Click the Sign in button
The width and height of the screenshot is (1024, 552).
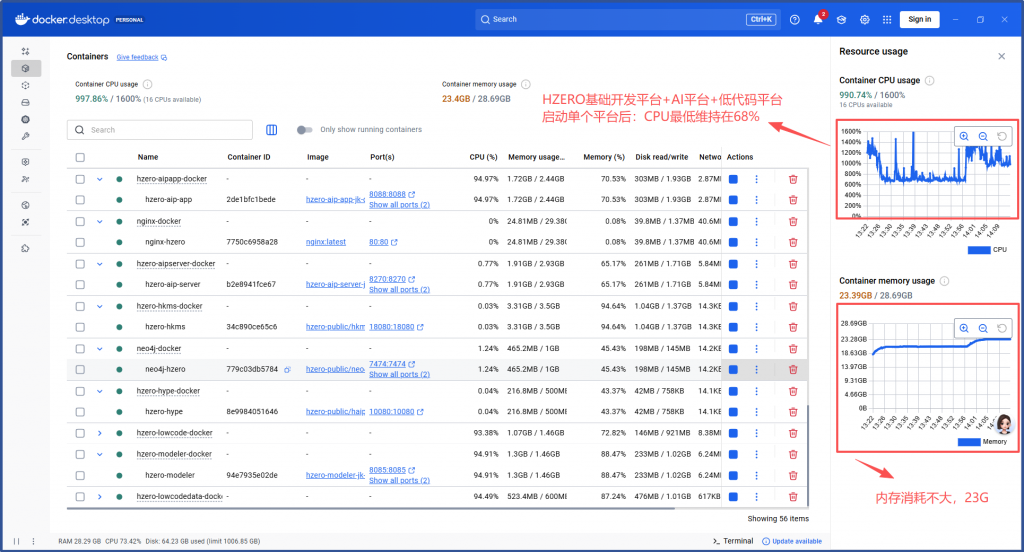click(919, 19)
